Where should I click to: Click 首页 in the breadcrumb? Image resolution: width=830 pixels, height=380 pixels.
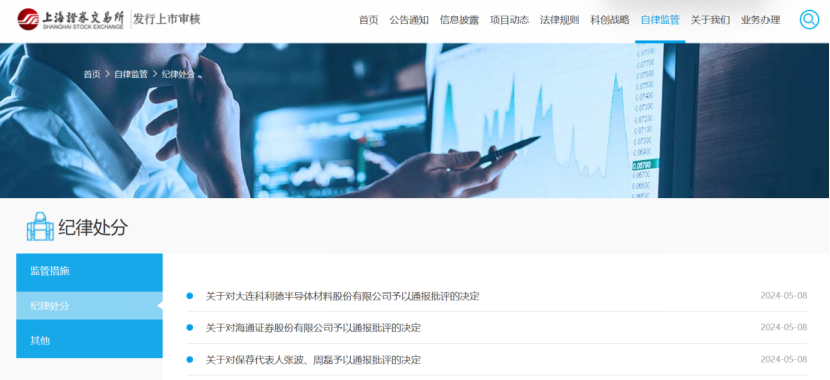(92, 75)
